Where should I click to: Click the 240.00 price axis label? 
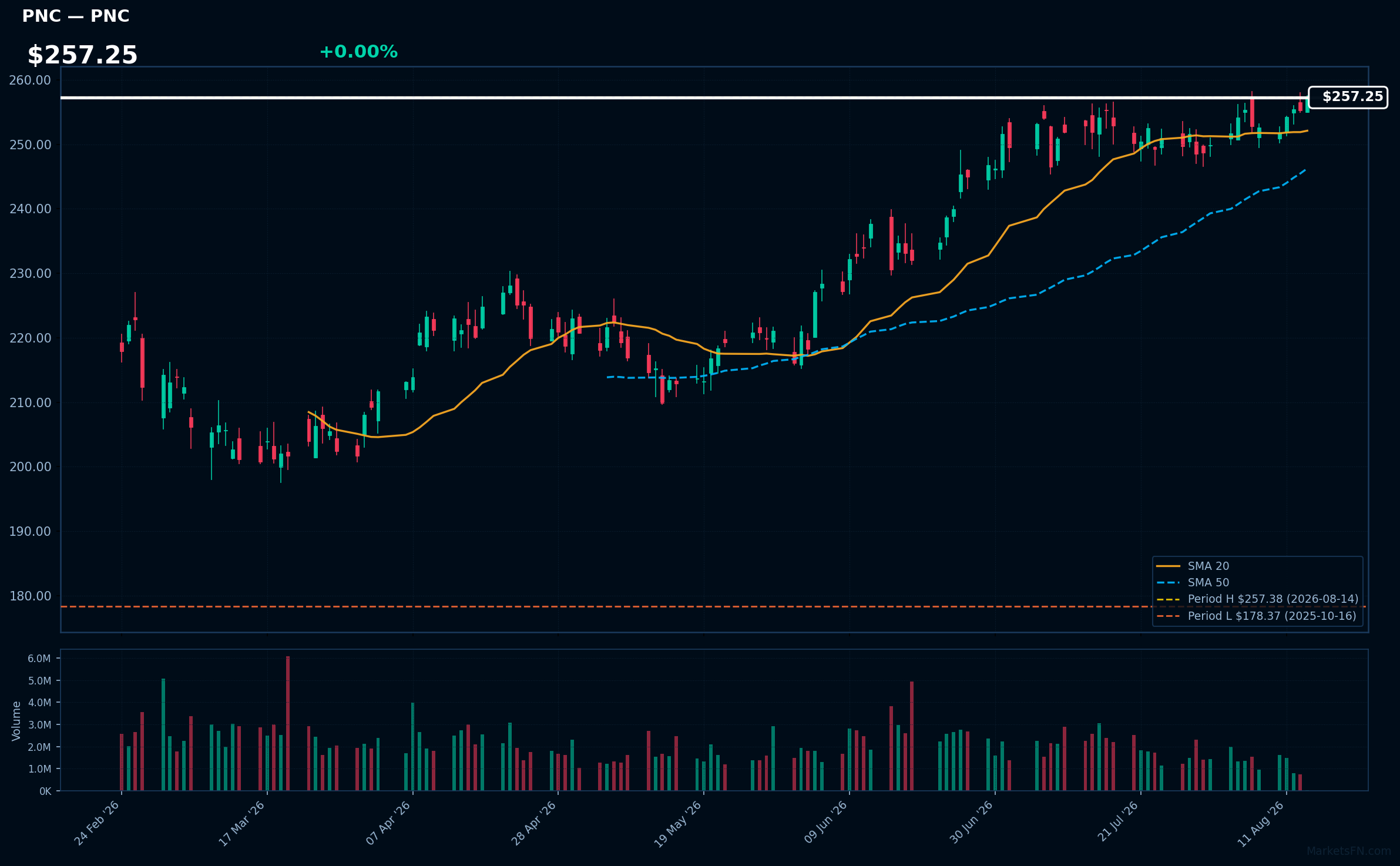pyautogui.click(x=30, y=209)
